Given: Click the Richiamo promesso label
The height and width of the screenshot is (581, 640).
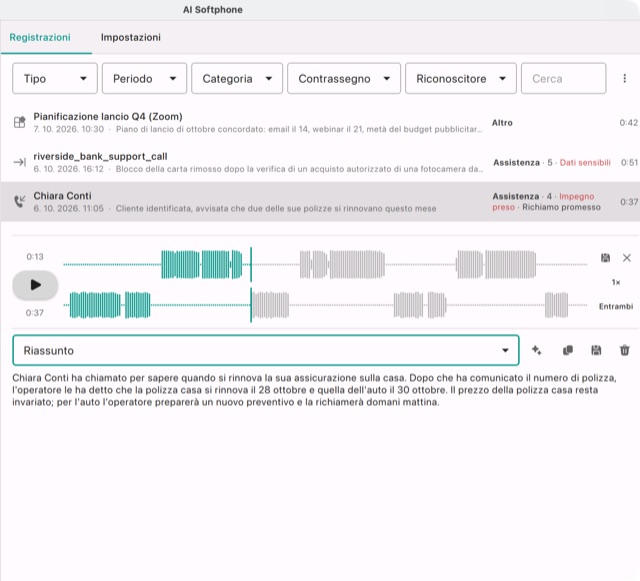Looking at the screenshot, I should [x=561, y=207].
